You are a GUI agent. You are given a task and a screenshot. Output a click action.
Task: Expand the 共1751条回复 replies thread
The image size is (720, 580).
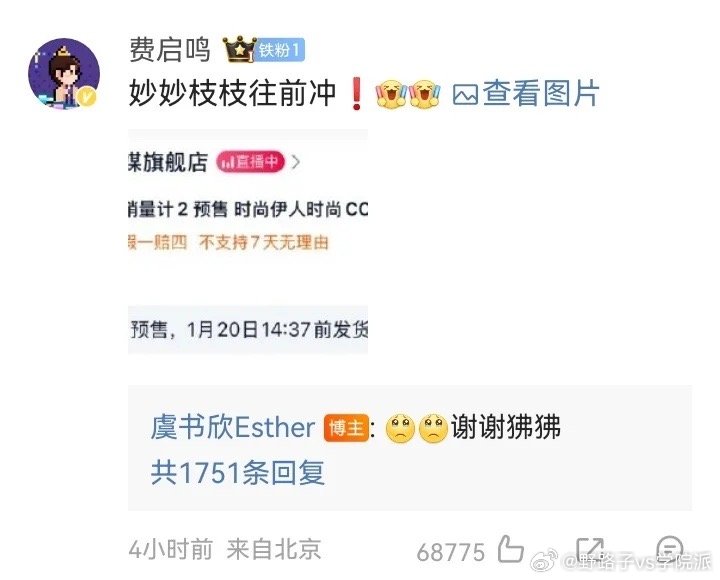pyautogui.click(x=238, y=473)
